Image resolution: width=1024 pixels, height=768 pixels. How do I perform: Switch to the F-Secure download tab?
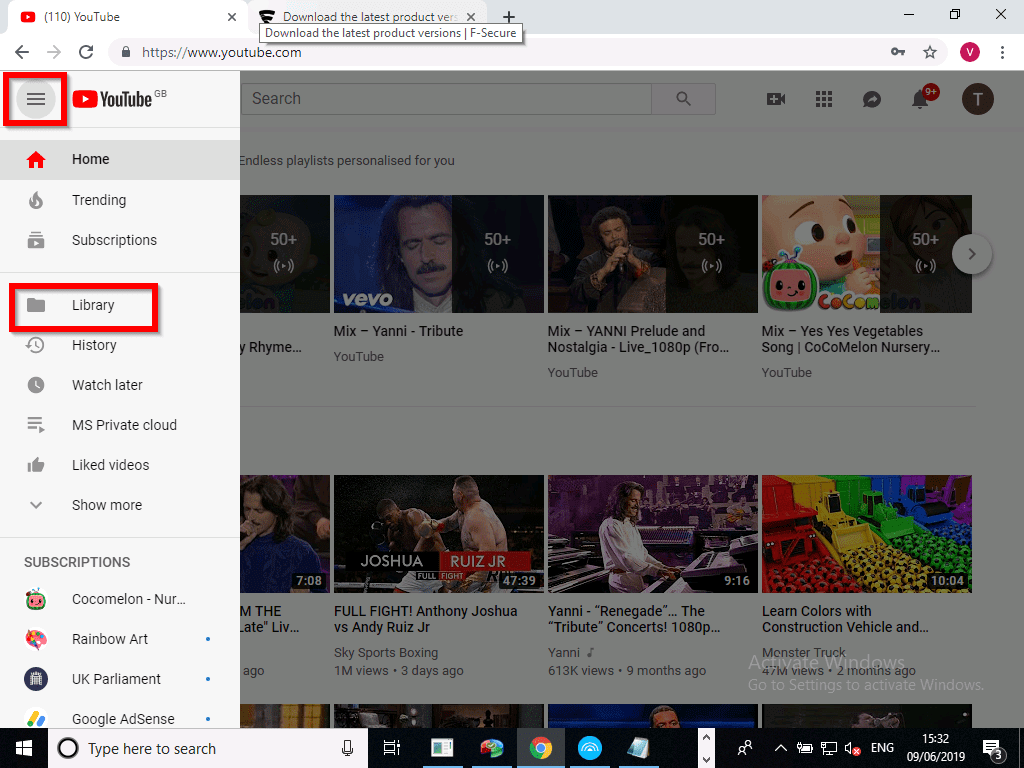click(x=369, y=17)
